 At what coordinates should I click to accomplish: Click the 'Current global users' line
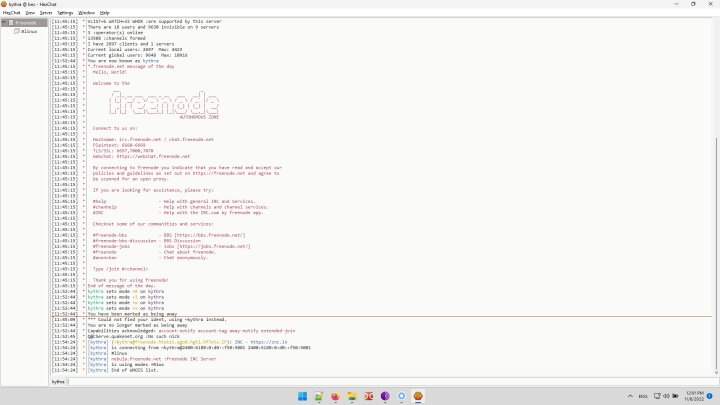[137, 55]
